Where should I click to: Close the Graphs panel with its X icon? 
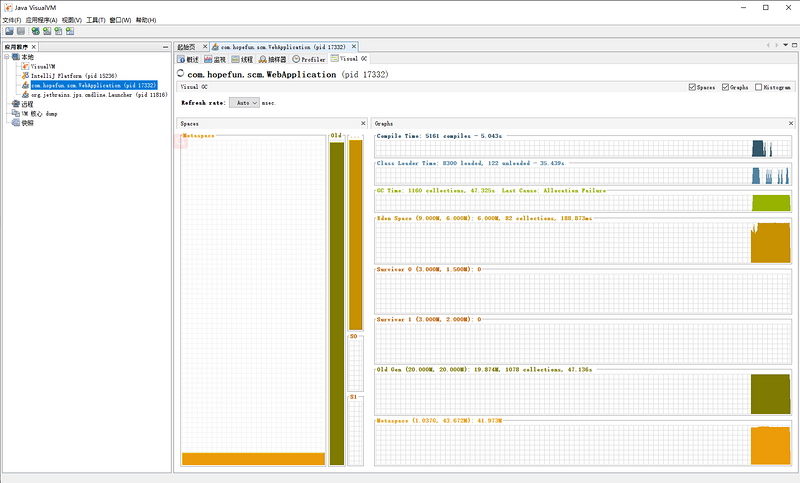click(790, 123)
